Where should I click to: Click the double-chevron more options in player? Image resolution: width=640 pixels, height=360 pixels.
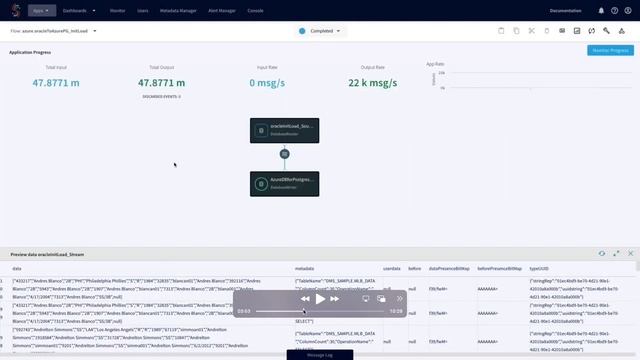(400, 299)
